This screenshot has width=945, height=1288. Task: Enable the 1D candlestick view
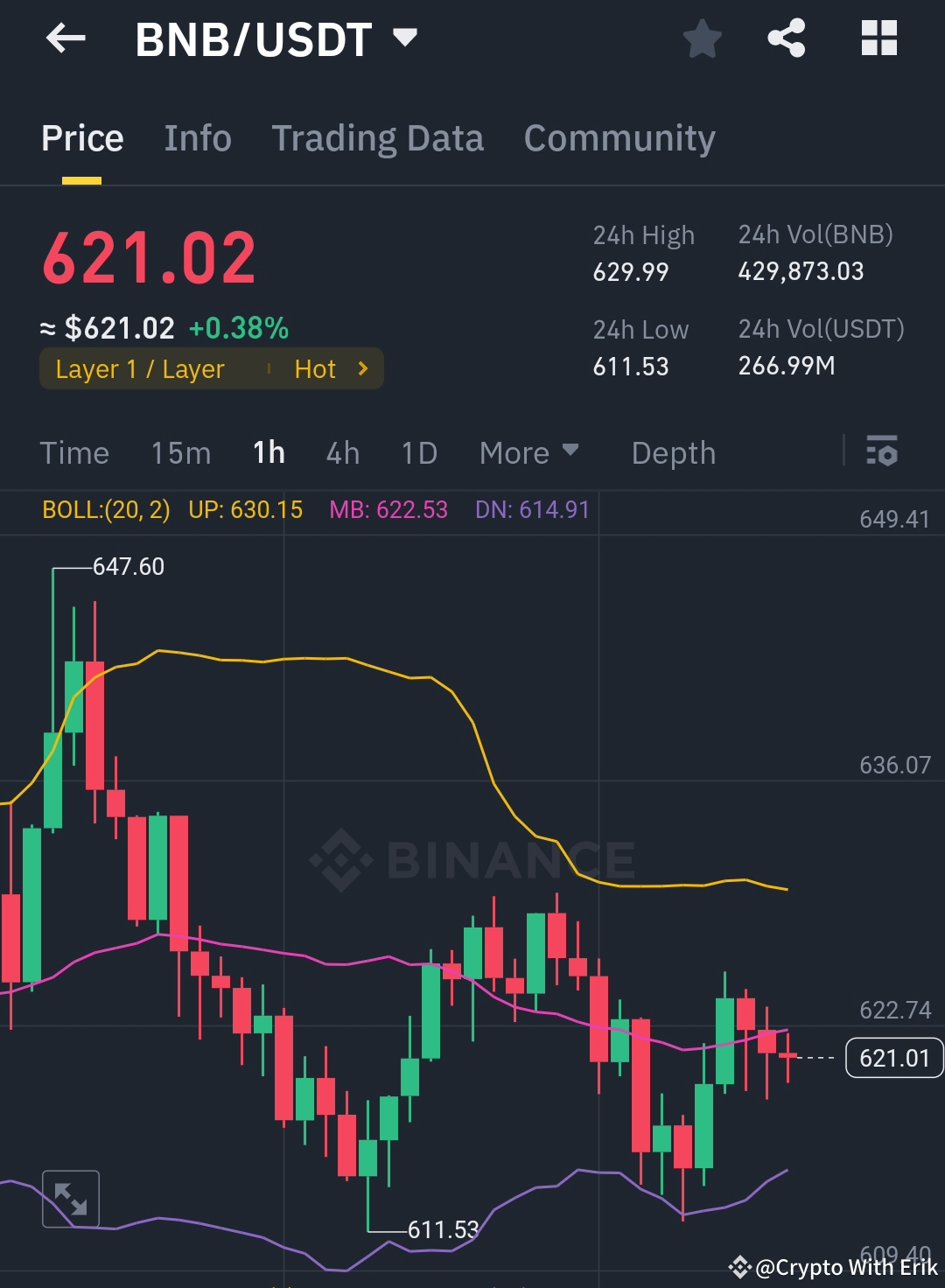point(418,452)
